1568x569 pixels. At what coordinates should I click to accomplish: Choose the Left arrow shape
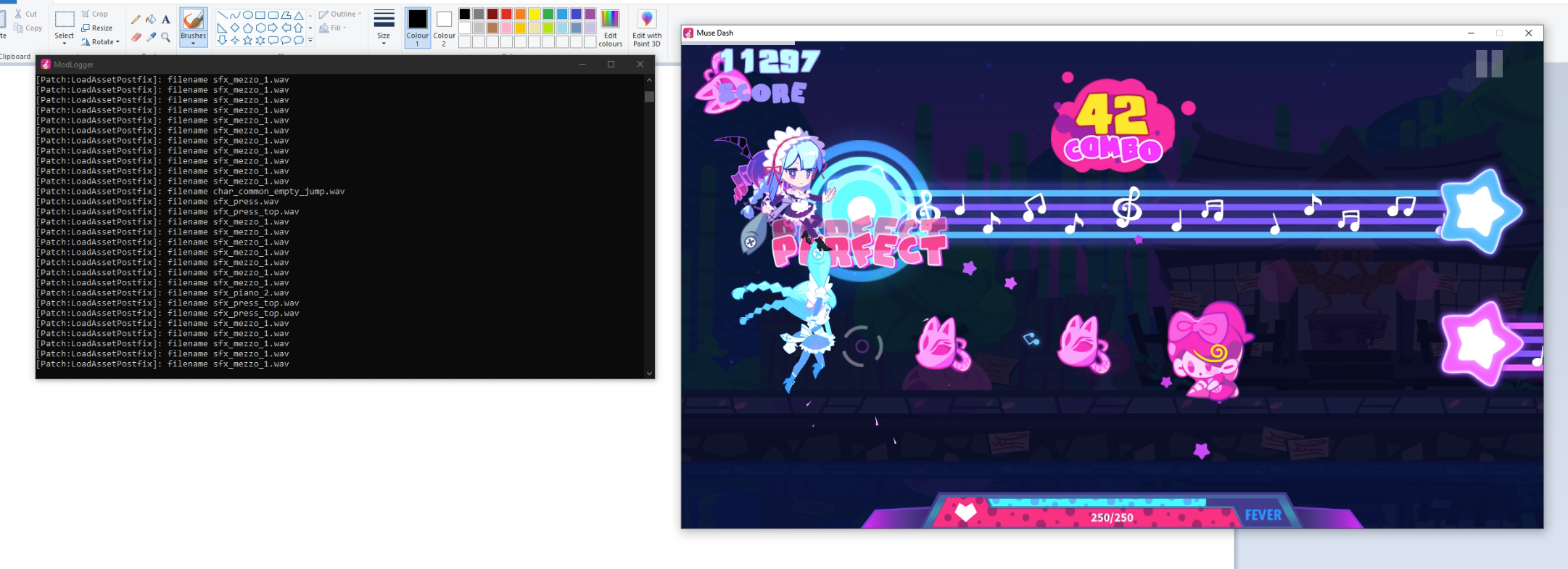(x=286, y=28)
